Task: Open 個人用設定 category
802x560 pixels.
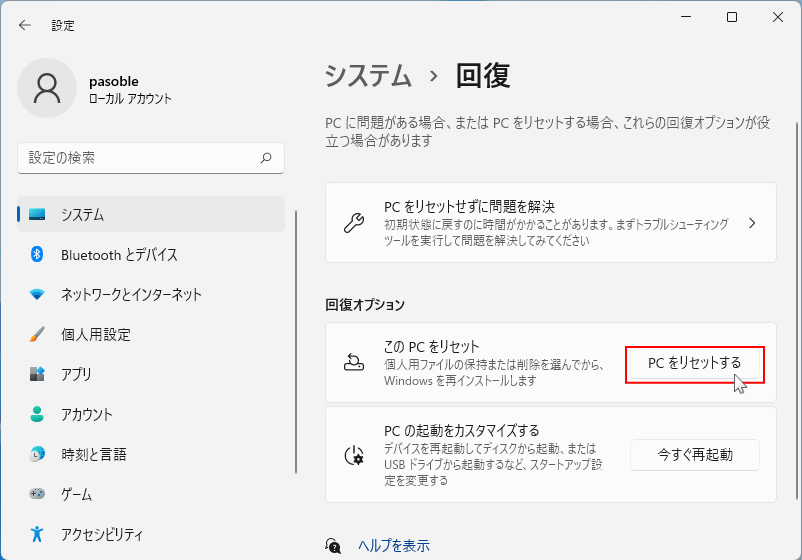Action: (151, 334)
